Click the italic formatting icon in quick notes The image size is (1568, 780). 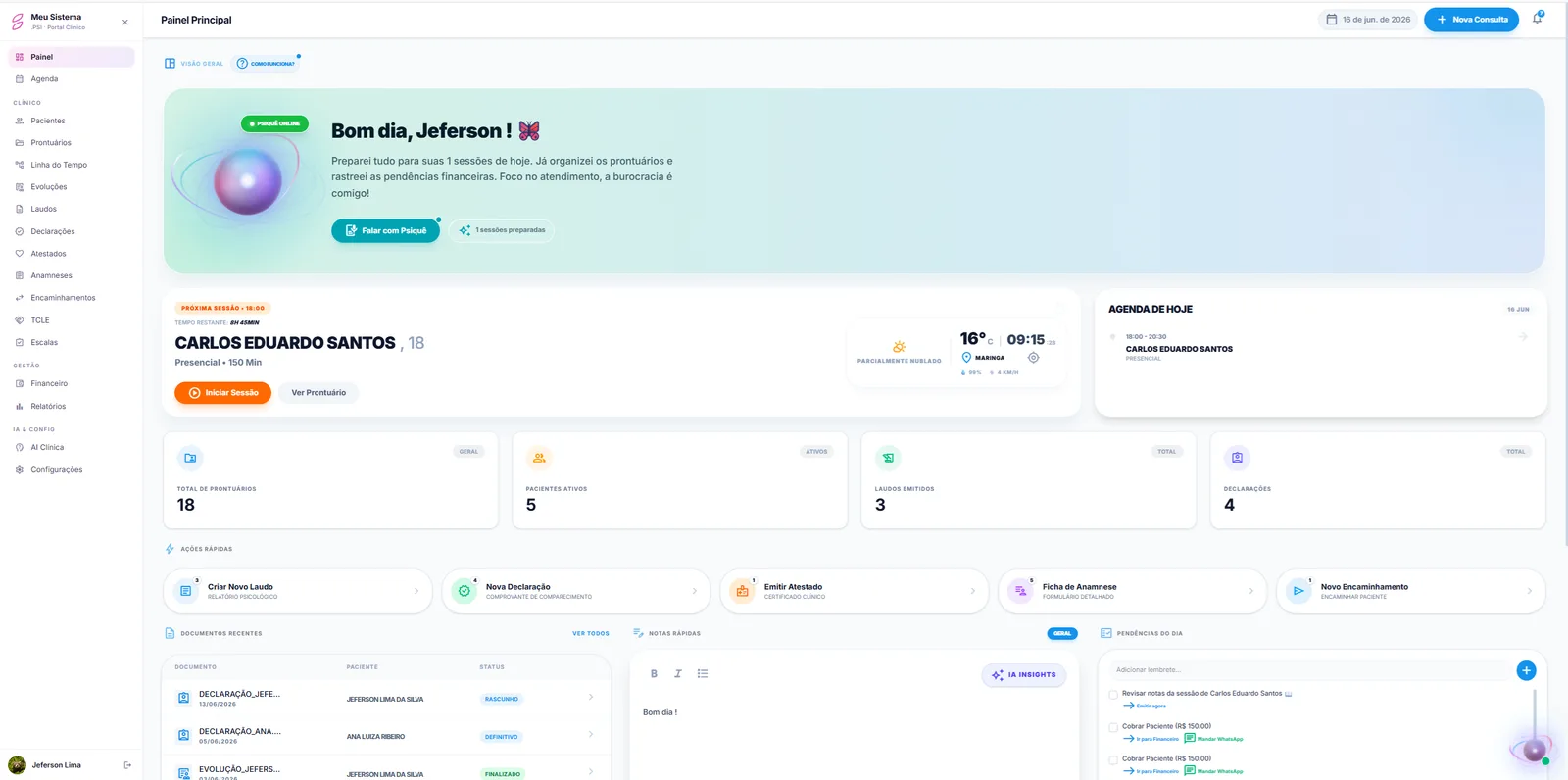coord(677,674)
